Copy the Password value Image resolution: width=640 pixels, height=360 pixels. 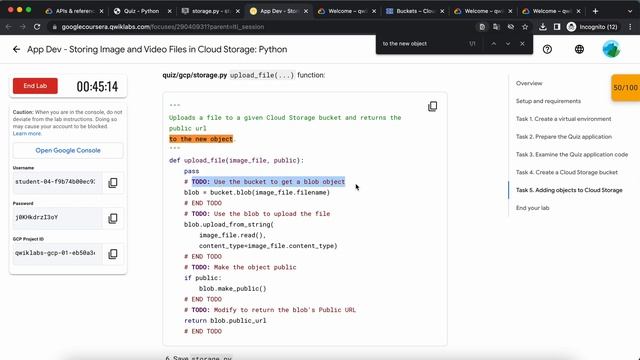click(x=113, y=218)
